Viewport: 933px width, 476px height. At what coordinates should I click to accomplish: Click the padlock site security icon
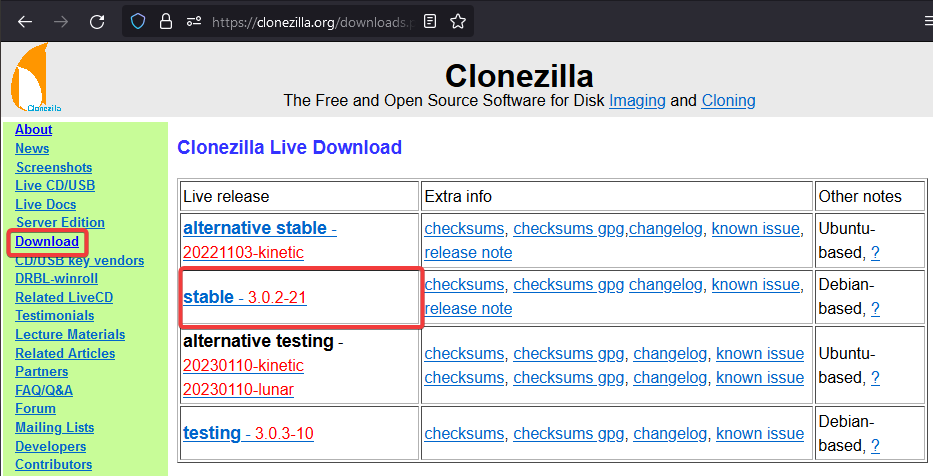[163, 21]
